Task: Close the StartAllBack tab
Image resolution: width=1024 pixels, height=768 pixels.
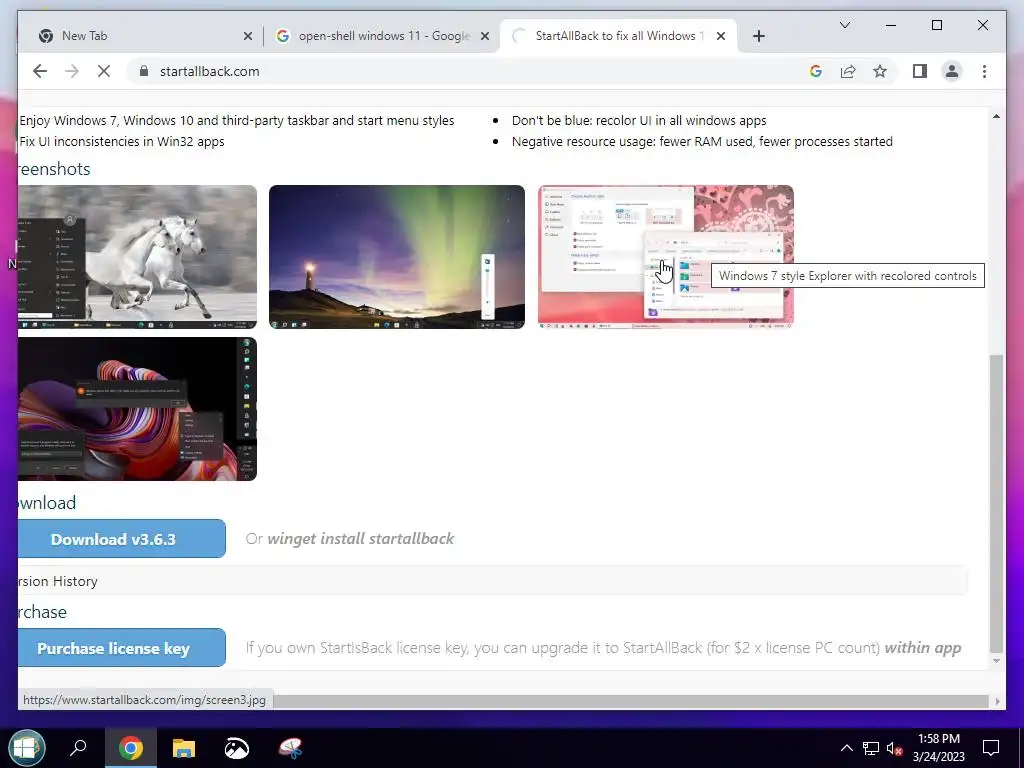Action: 721,36
